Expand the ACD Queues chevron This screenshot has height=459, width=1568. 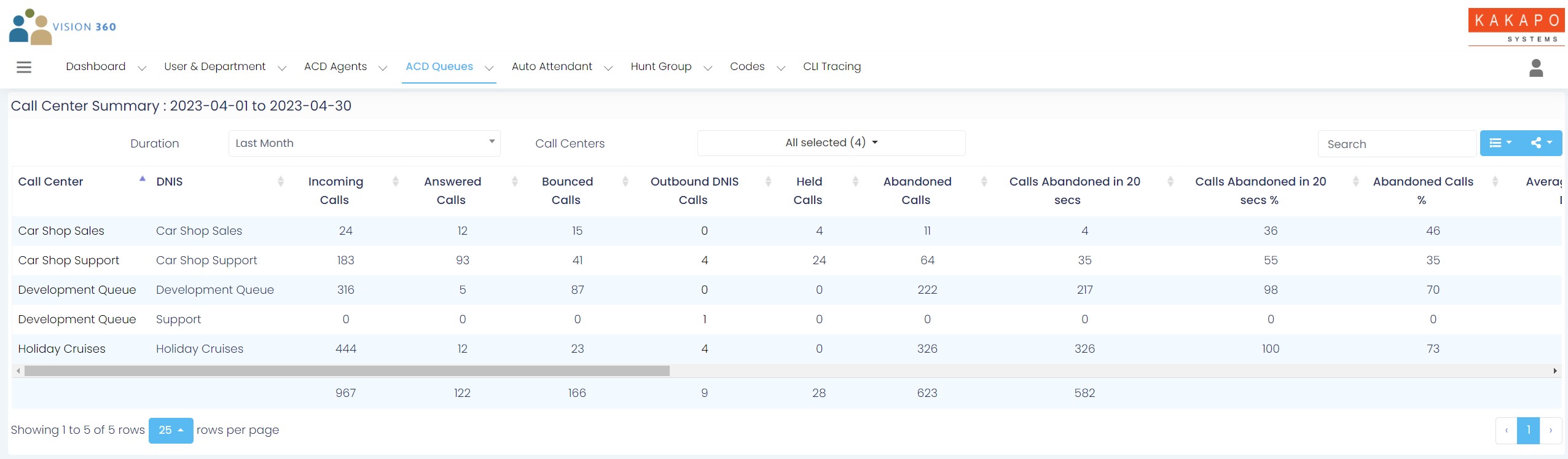(x=489, y=68)
